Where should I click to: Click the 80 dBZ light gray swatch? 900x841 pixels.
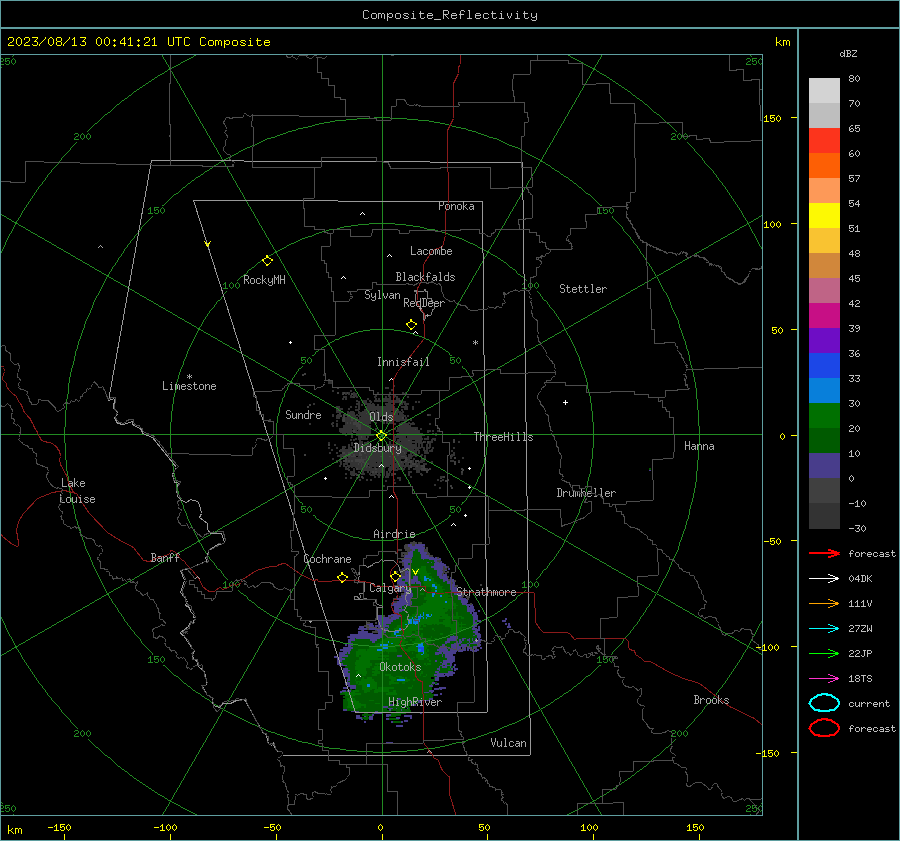(824, 91)
